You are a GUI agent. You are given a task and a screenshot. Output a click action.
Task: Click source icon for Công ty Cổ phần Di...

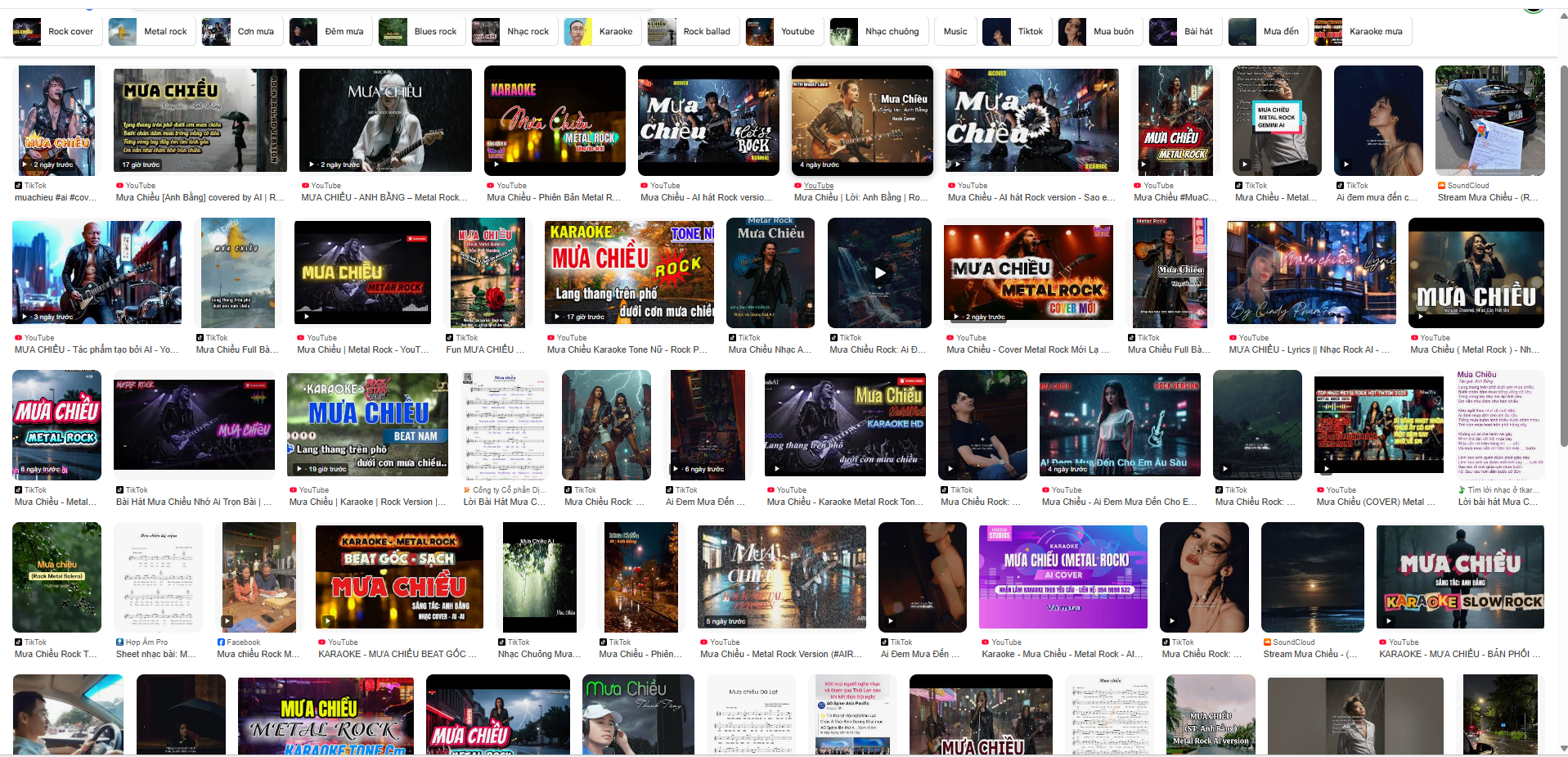click(467, 490)
